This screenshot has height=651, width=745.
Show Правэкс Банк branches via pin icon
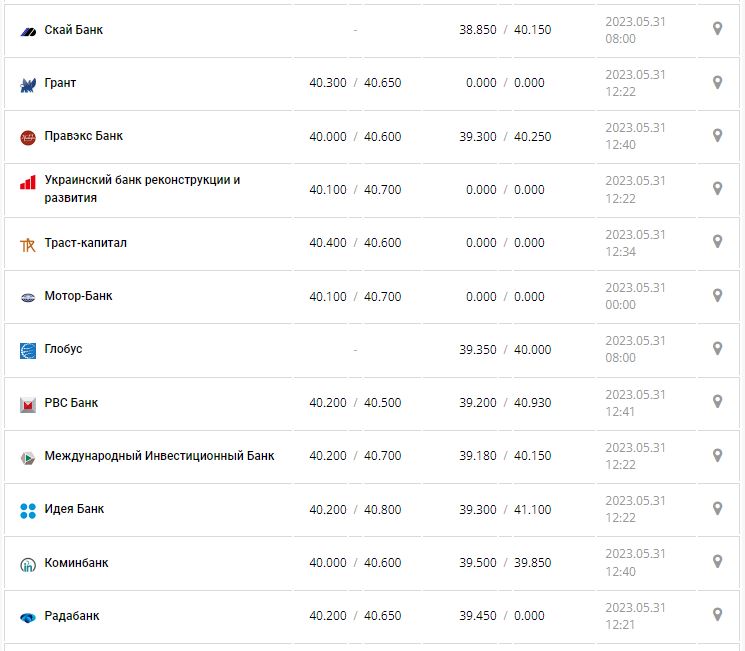[x=717, y=135]
